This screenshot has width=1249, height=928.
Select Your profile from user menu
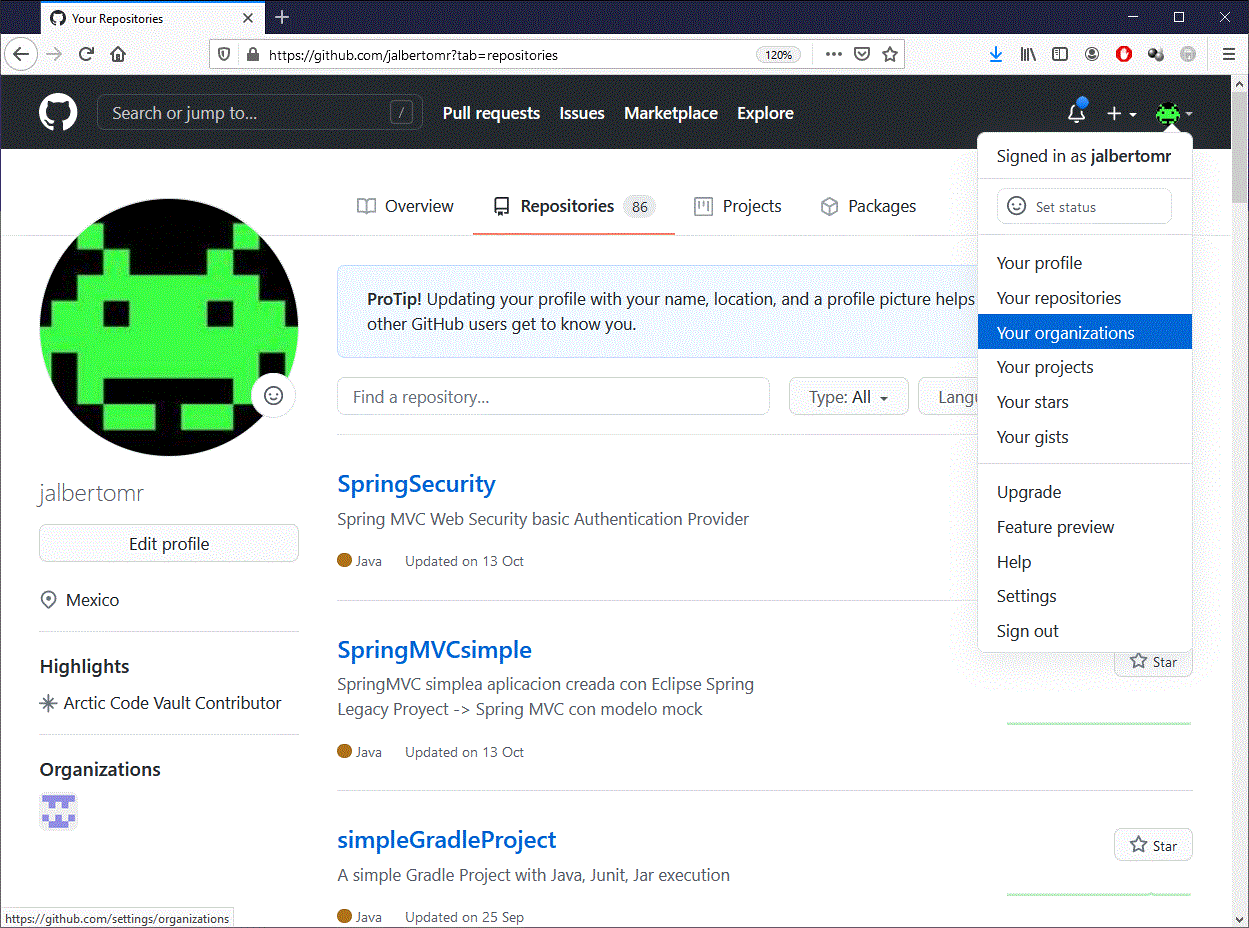click(1085, 263)
